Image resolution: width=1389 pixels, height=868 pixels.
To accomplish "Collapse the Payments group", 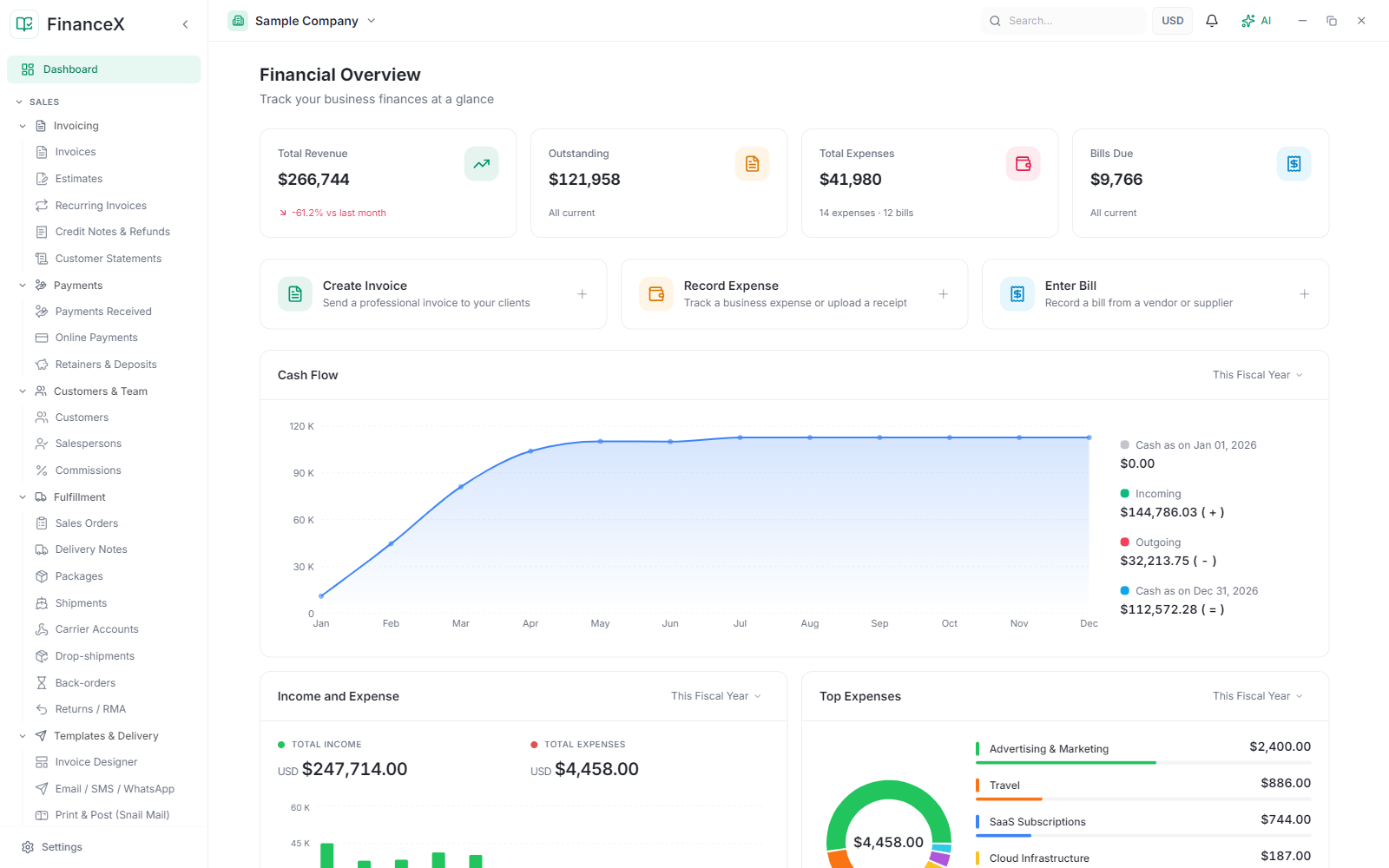I will tap(23, 286).
